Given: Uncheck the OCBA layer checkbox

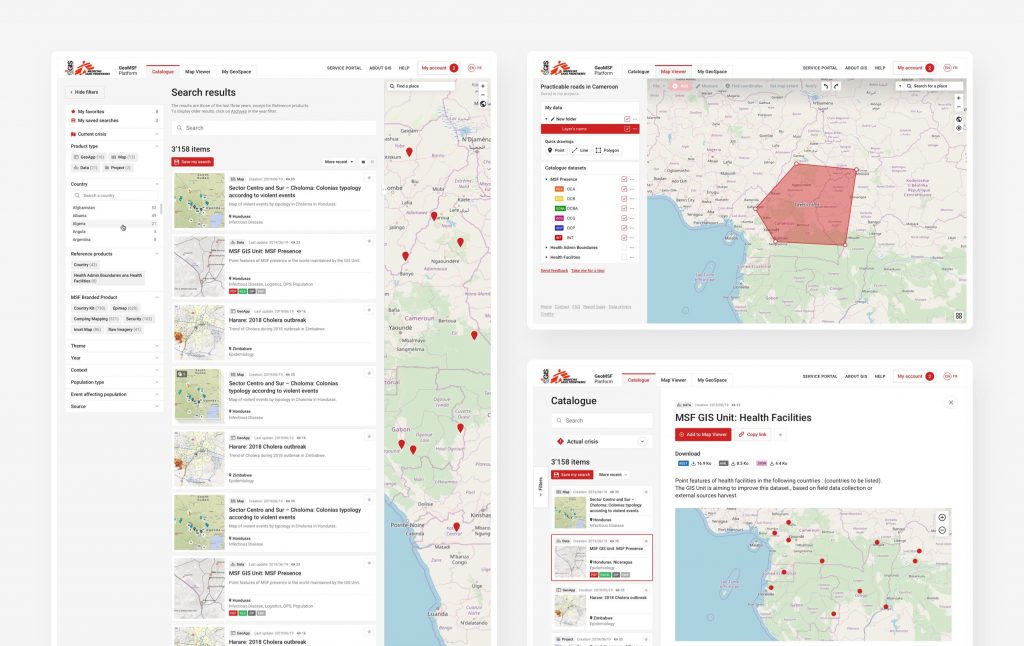Looking at the screenshot, I should 624,208.
